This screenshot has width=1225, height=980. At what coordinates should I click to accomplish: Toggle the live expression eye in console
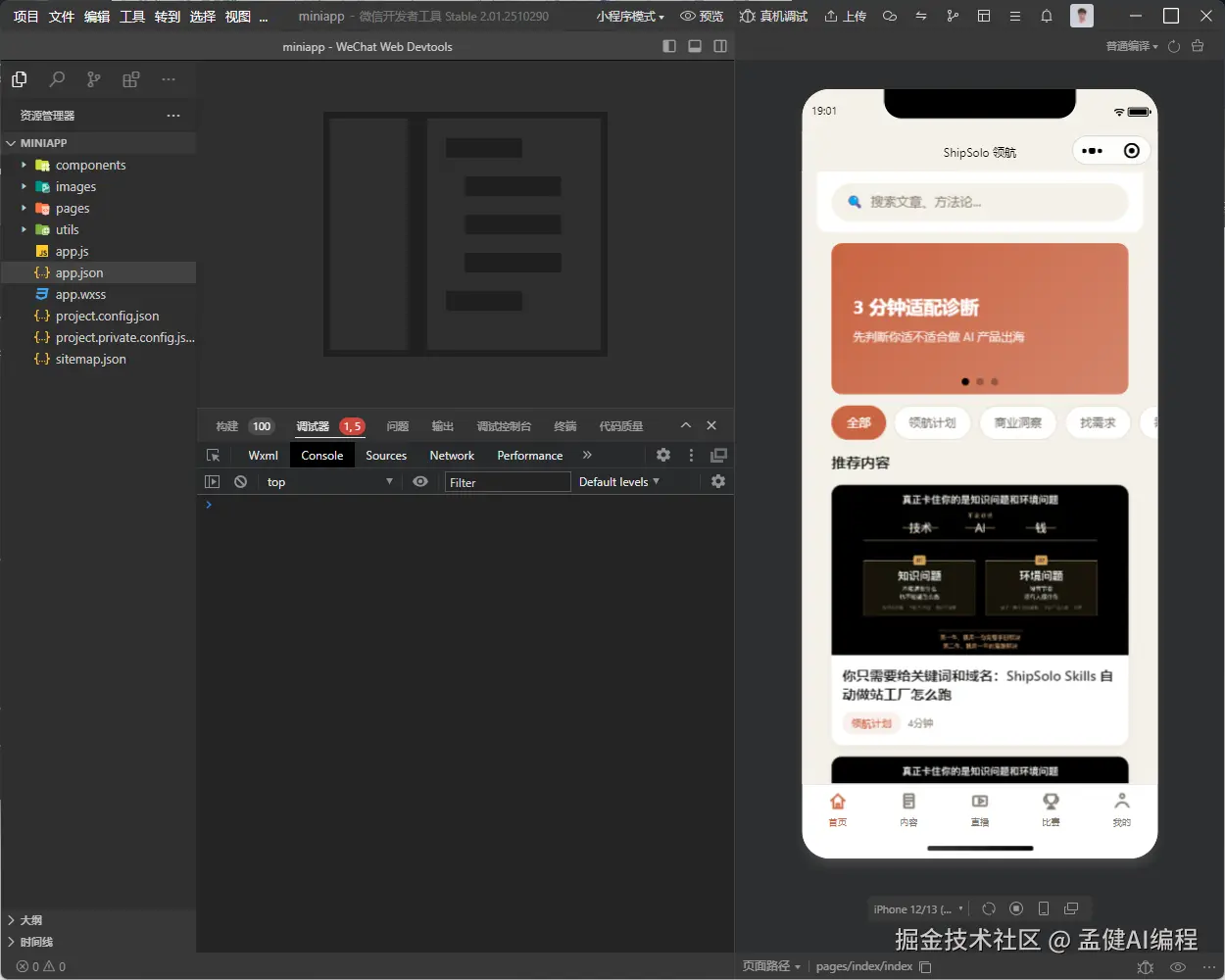click(420, 481)
